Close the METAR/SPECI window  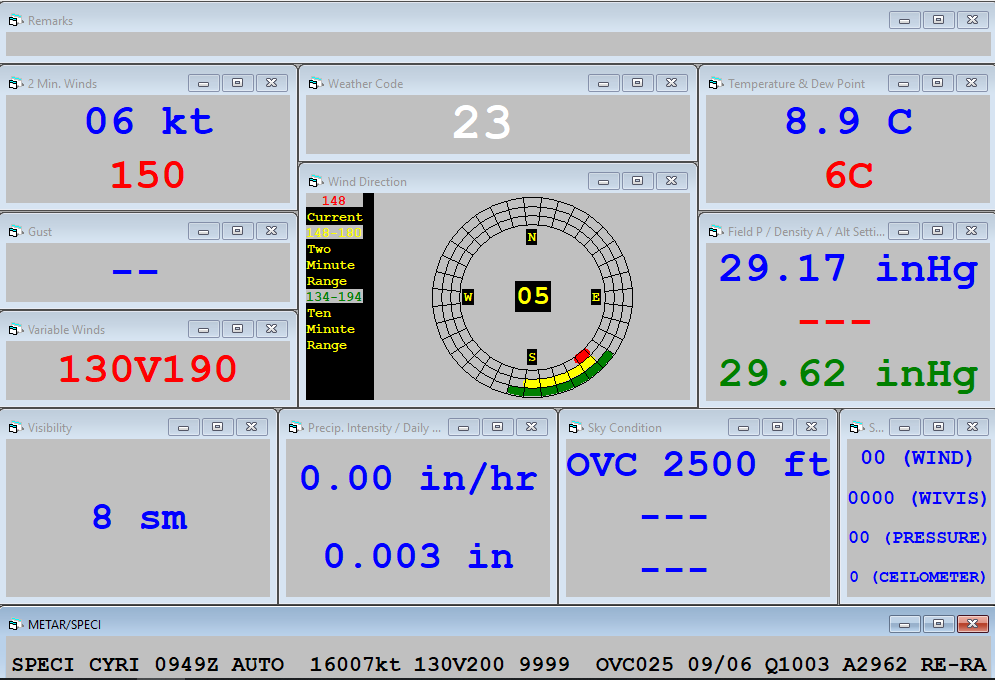971,624
